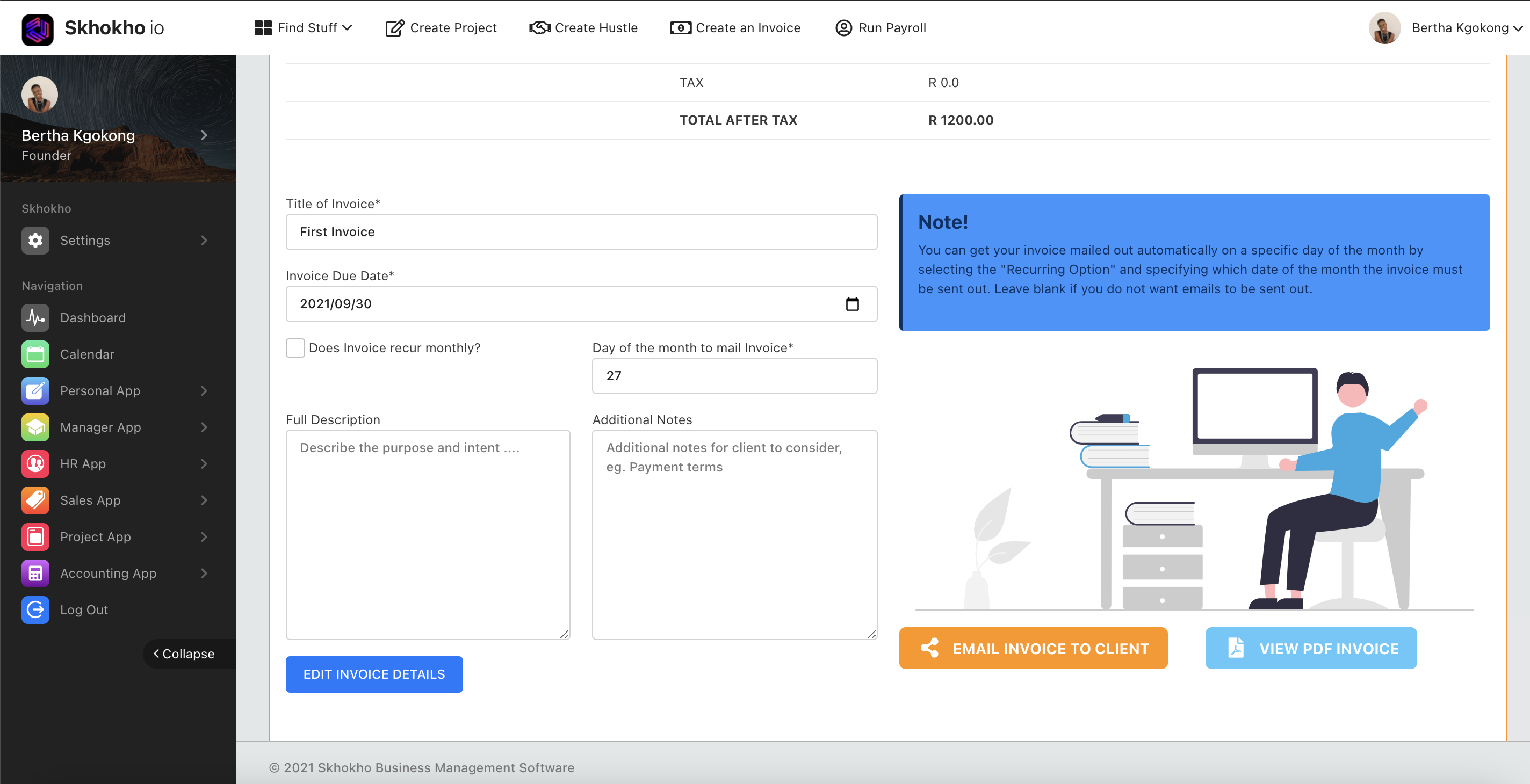1530x784 pixels.
Task: Click EMAIL INVOICE TO CLIENT
Action: pyautogui.click(x=1033, y=648)
